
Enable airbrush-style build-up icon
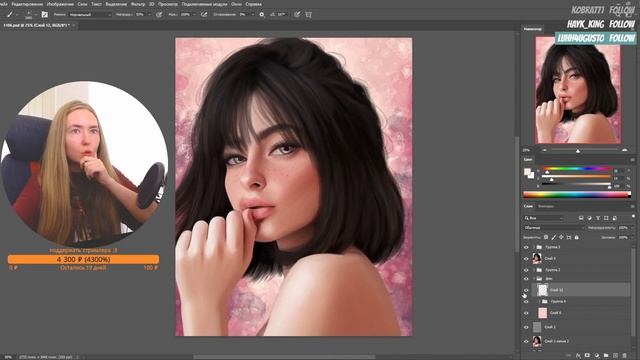[x=204, y=14]
